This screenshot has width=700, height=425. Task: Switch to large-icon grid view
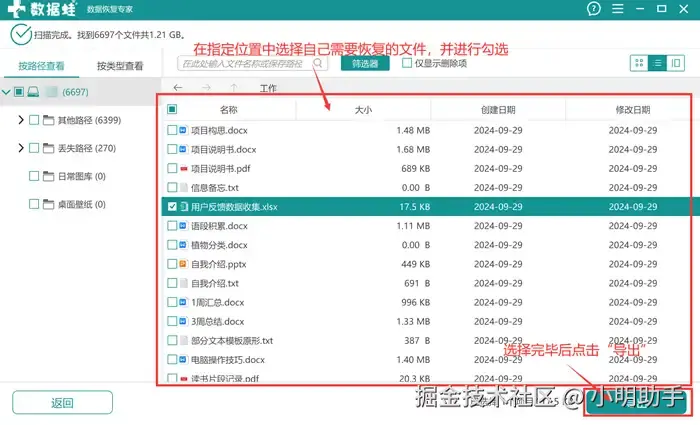(x=639, y=63)
